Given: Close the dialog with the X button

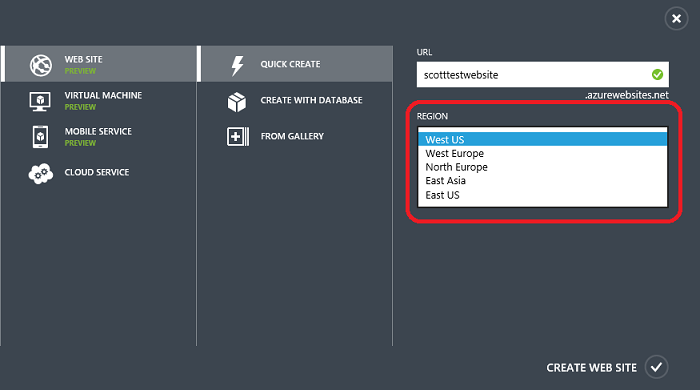Looking at the screenshot, I should click(x=676, y=18).
